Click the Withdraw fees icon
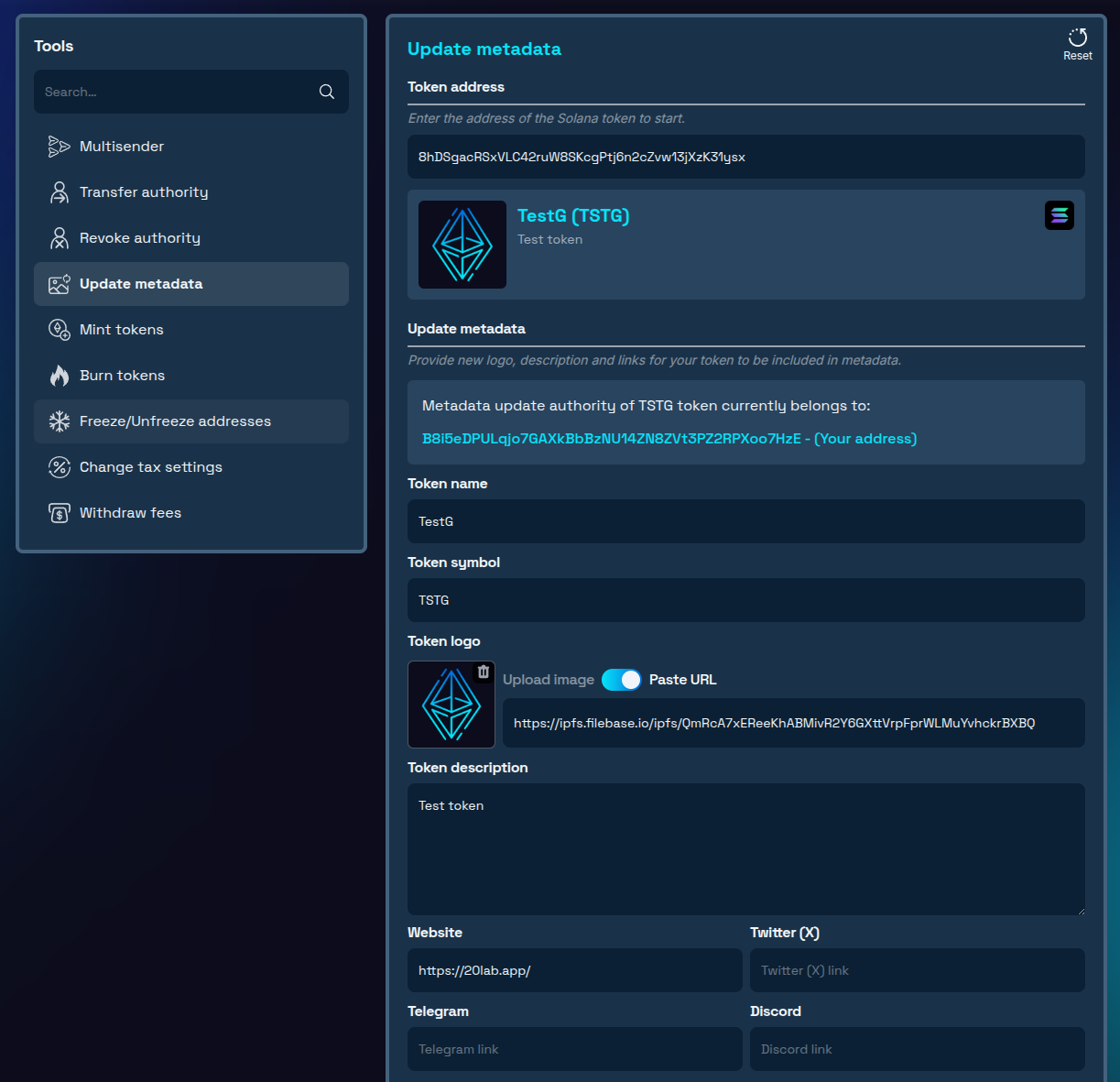1120x1082 pixels. [x=59, y=512]
